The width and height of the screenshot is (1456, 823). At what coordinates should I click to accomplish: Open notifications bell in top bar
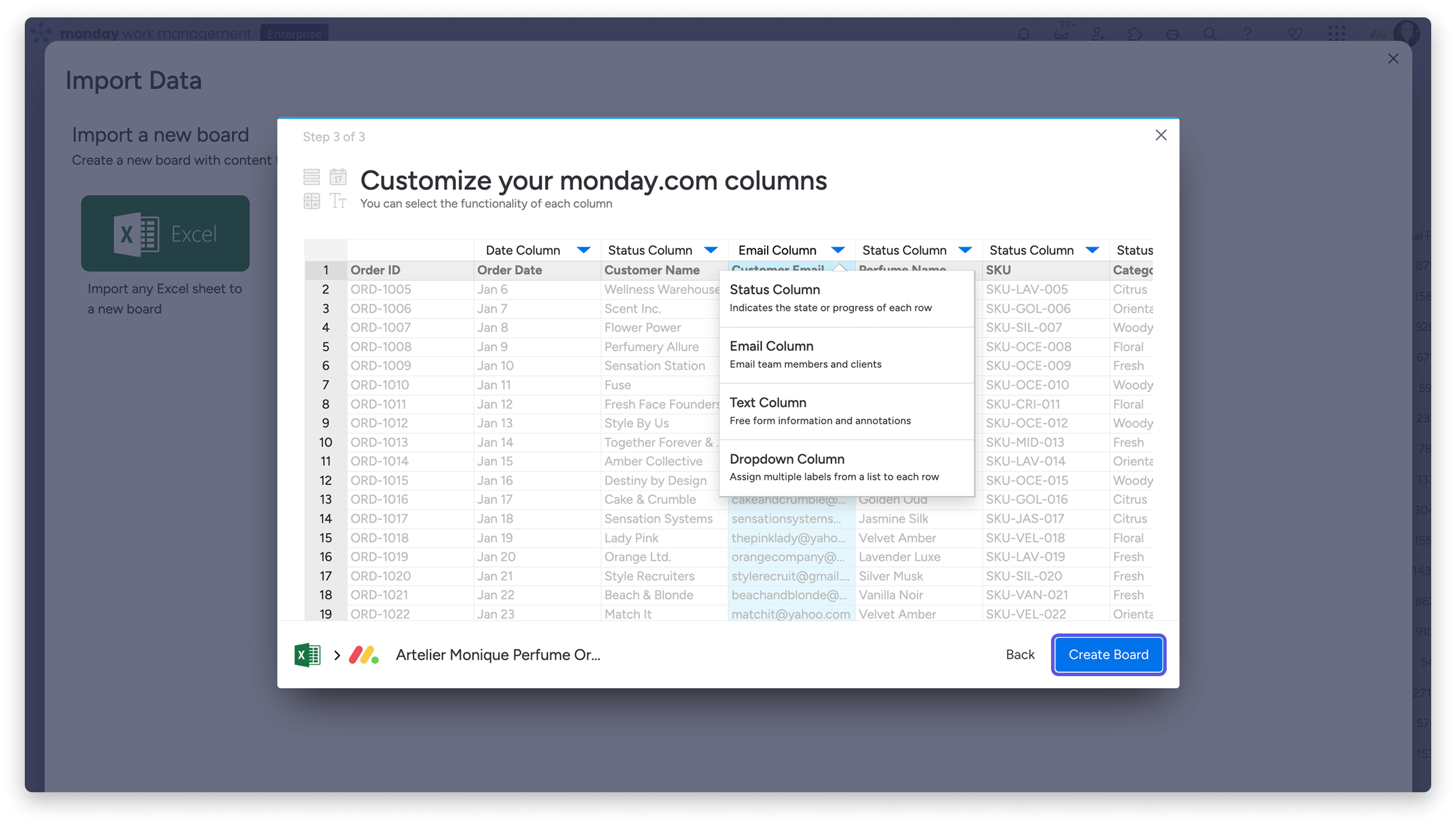1023,34
